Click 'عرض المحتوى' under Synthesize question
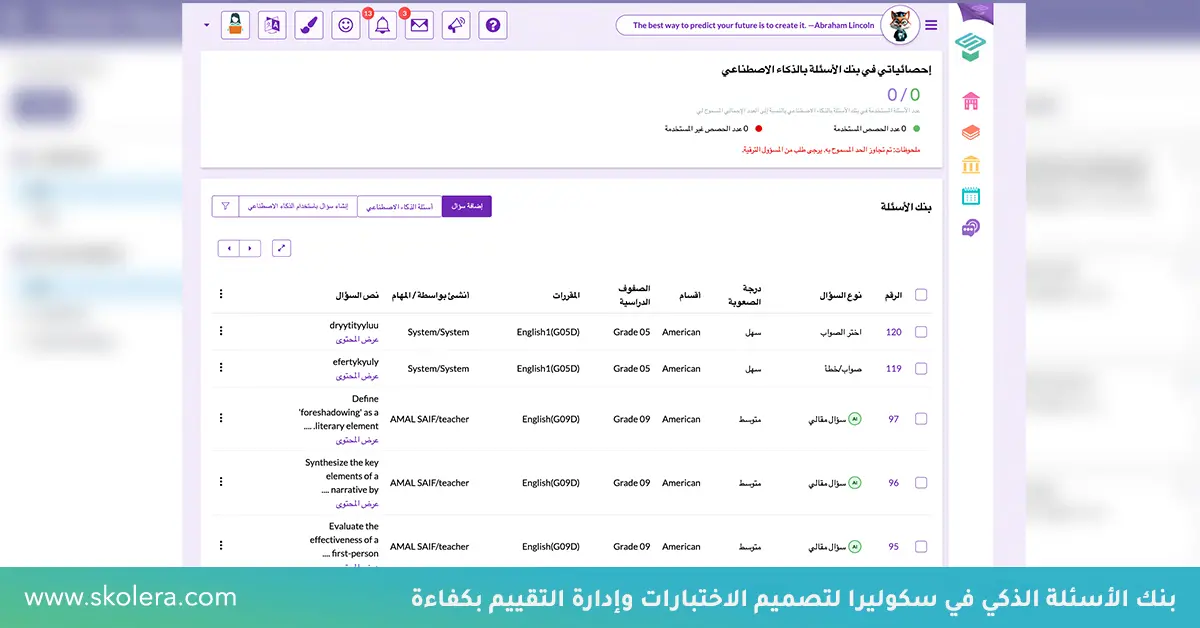Screen dimensions: 1200x628 coord(357,504)
